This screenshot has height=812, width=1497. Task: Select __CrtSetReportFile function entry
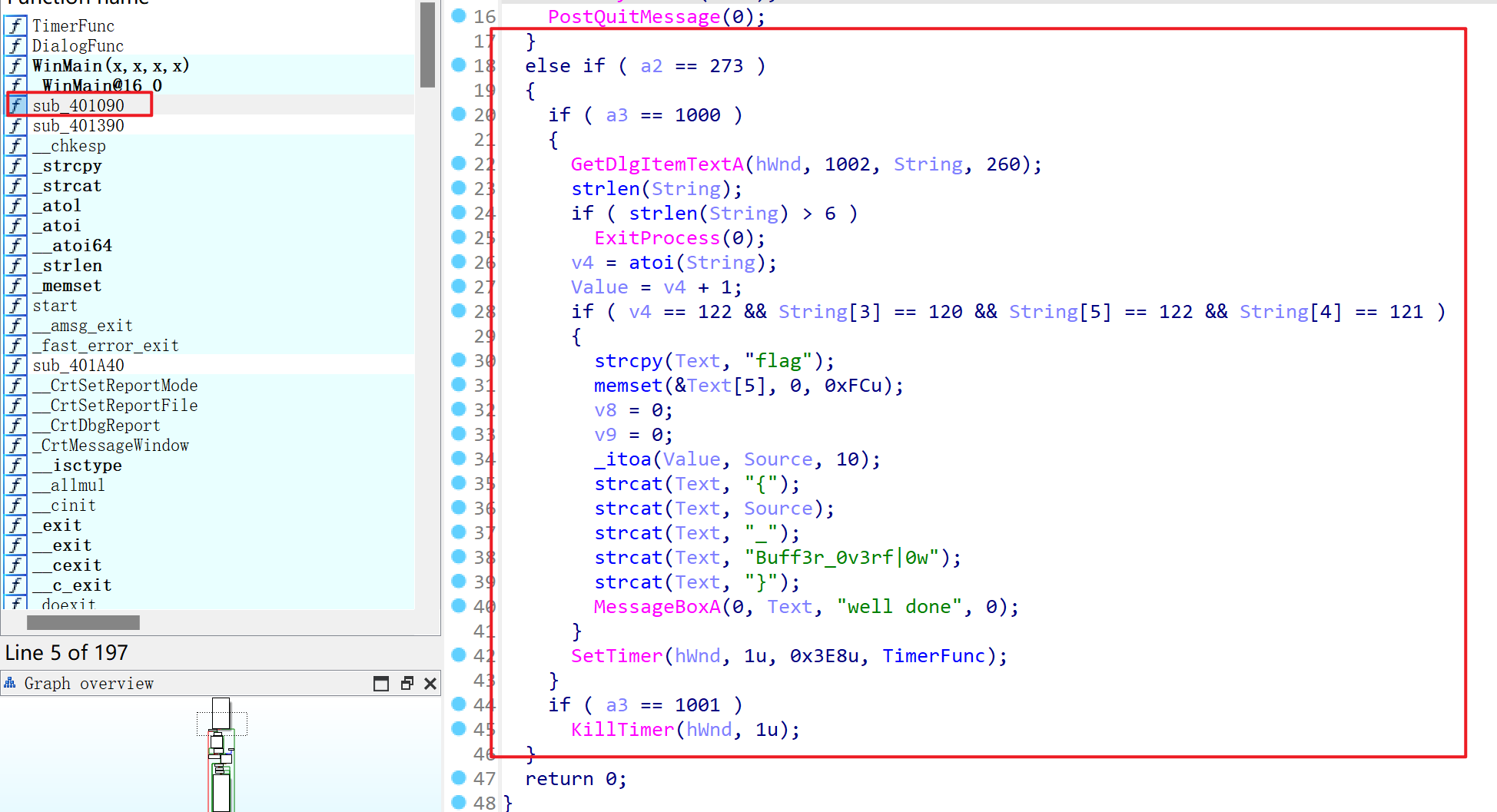click(x=115, y=405)
